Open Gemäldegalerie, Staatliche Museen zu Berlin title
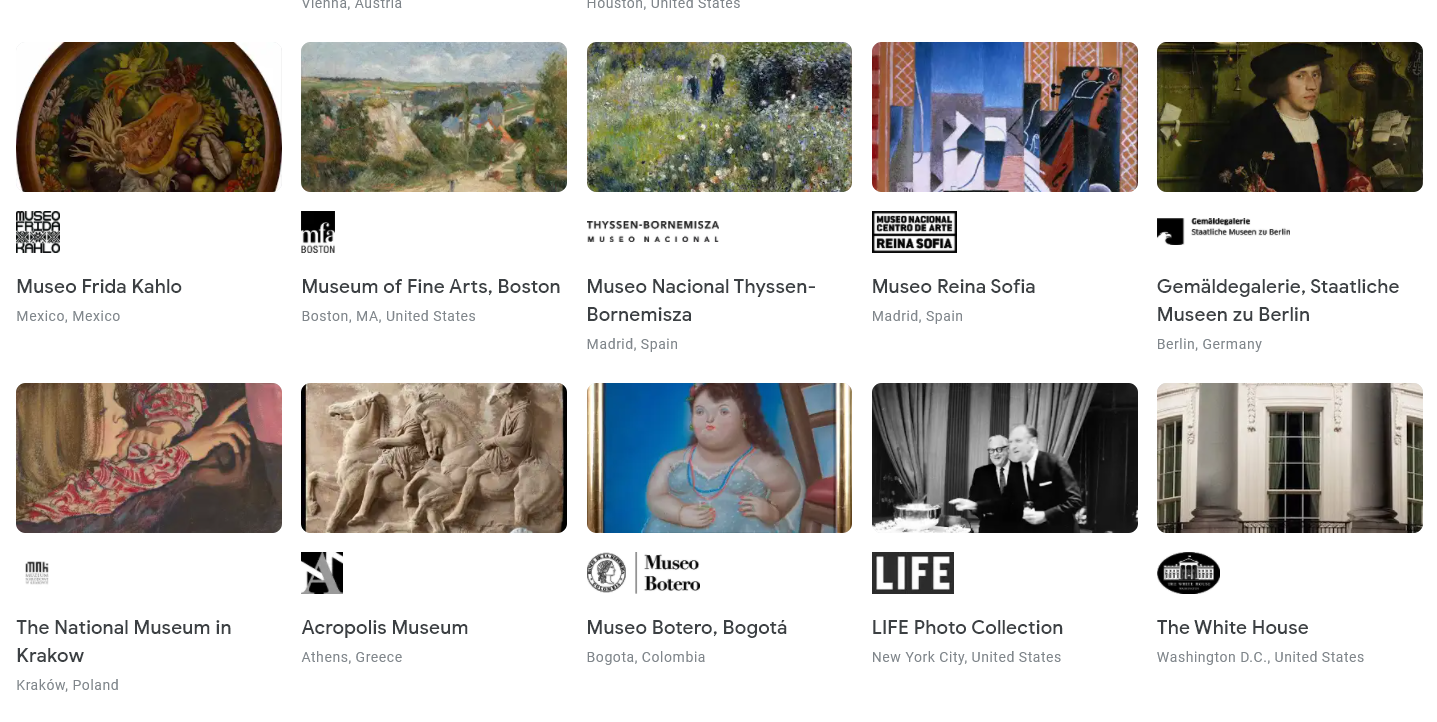 pos(1278,300)
